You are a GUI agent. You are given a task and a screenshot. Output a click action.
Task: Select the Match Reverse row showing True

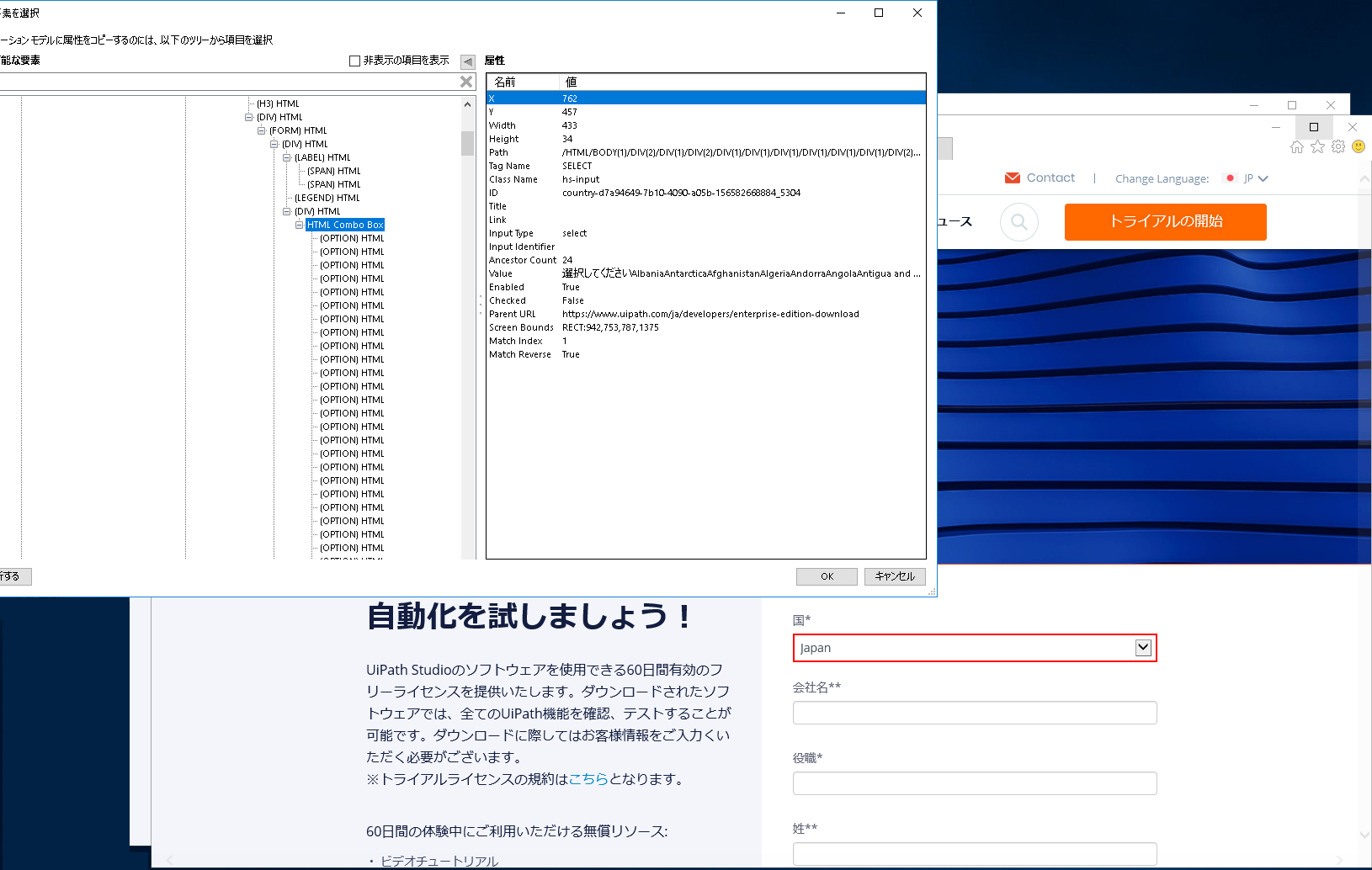[x=706, y=354]
